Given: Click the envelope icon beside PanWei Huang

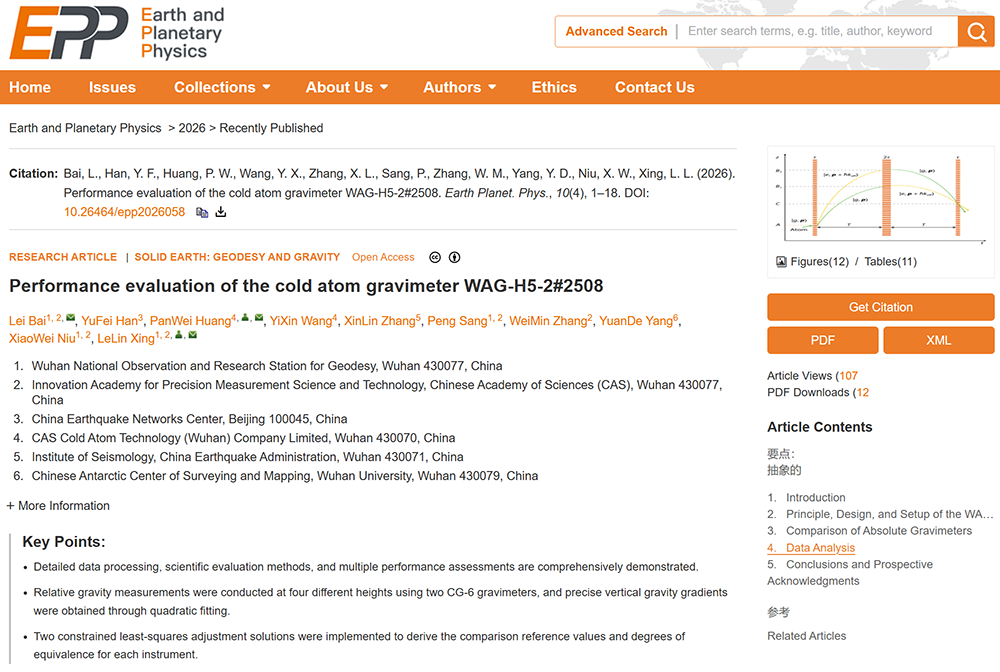Looking at the screenshot, I should click(x=259, y=318).
